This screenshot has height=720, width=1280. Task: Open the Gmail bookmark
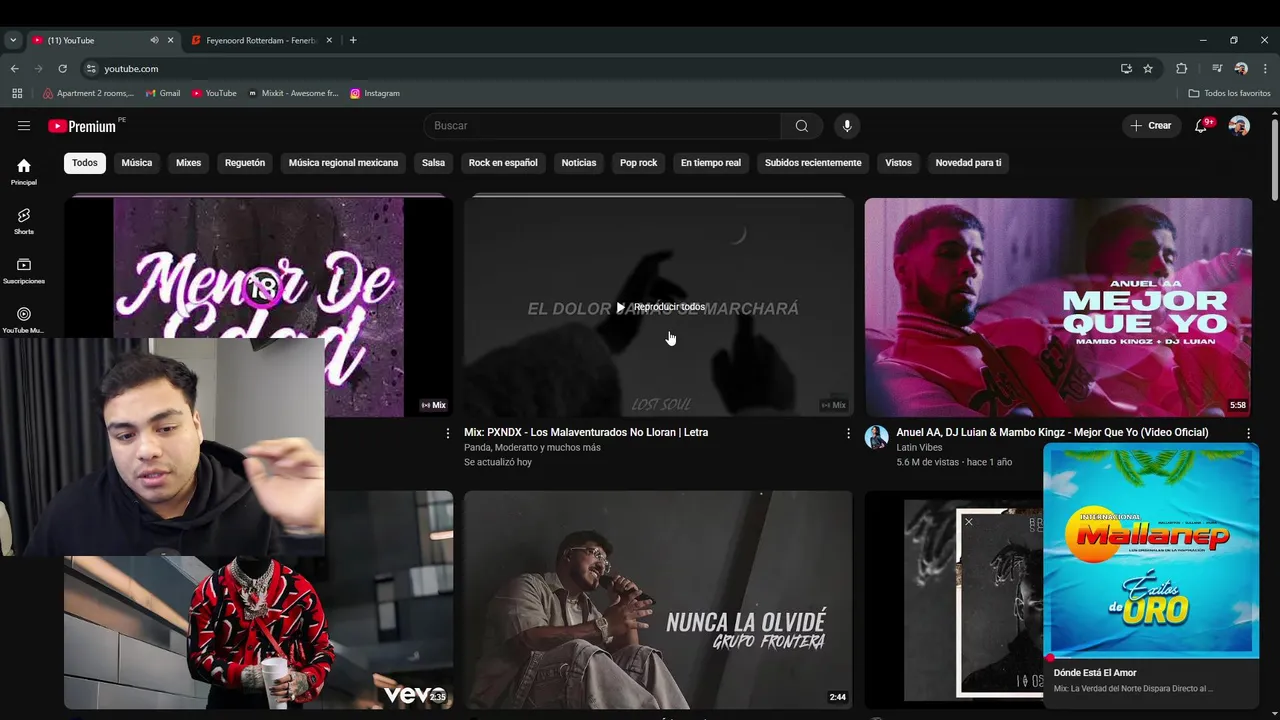163,93
